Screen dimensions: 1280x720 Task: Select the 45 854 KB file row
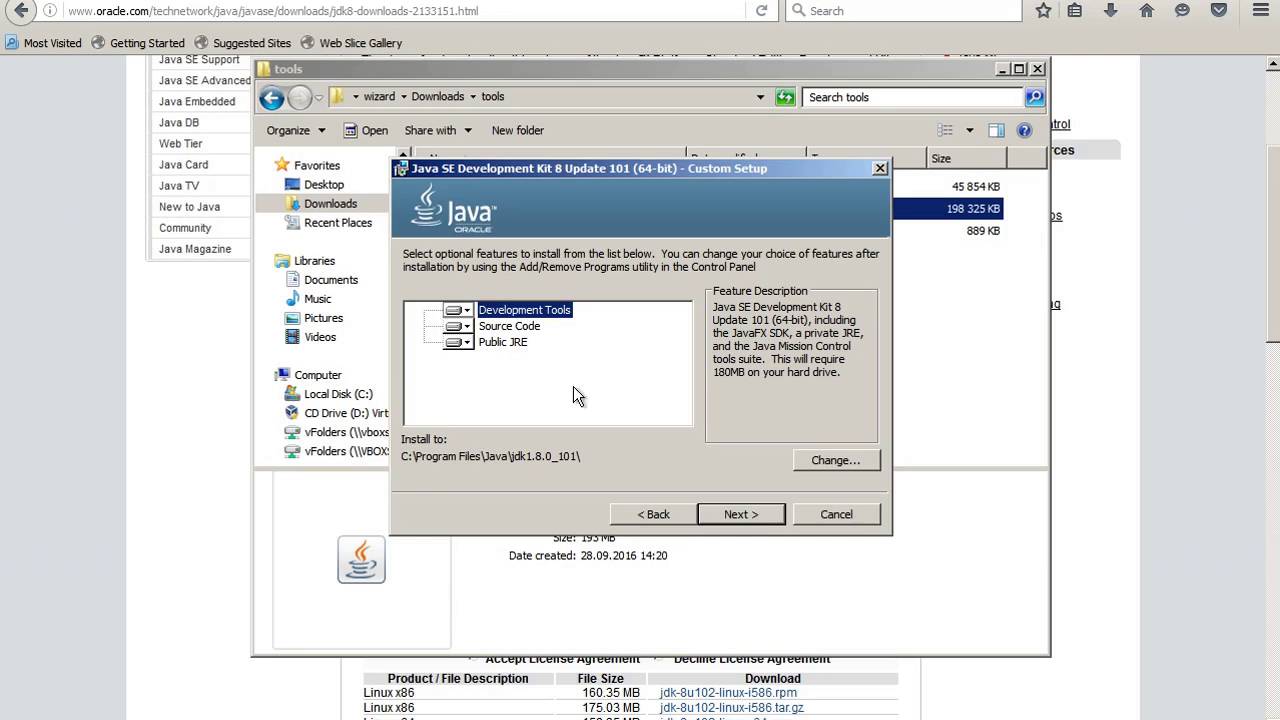pyautogui.click(x=946, y=187)
